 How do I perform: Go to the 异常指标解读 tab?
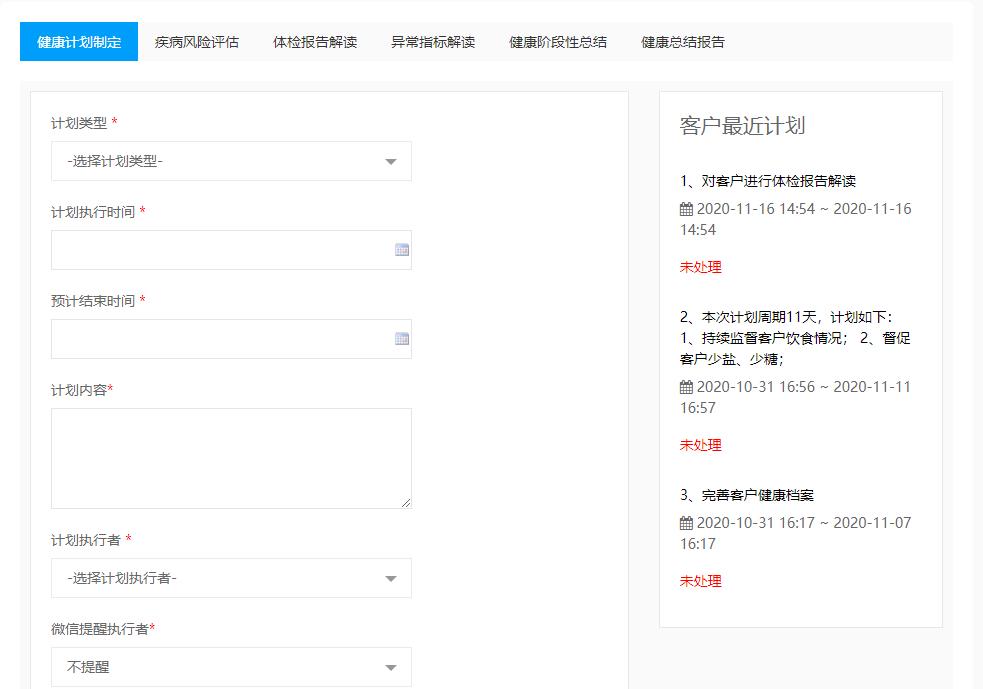point(433,42)
